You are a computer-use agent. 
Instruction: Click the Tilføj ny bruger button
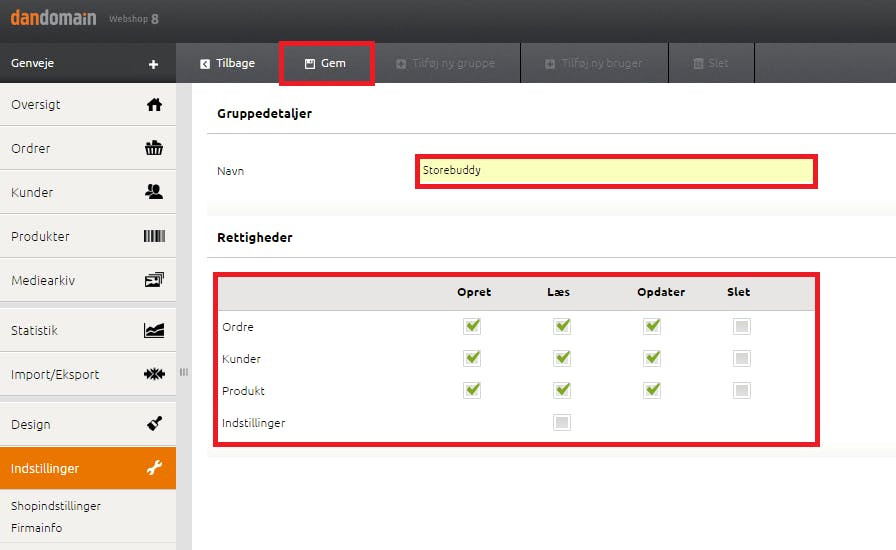[x=594, y=63]
